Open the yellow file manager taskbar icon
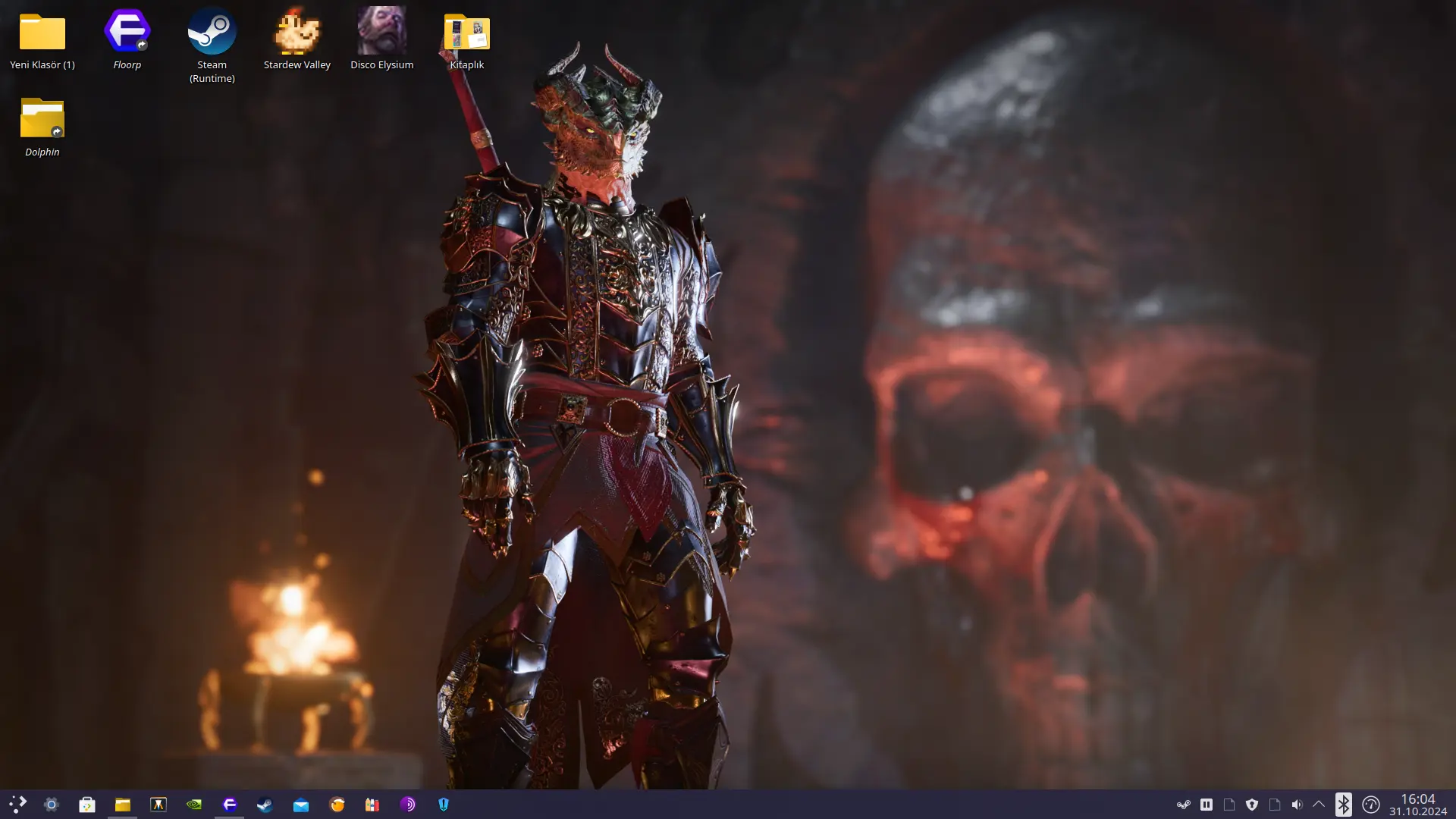 coord(123,805)
